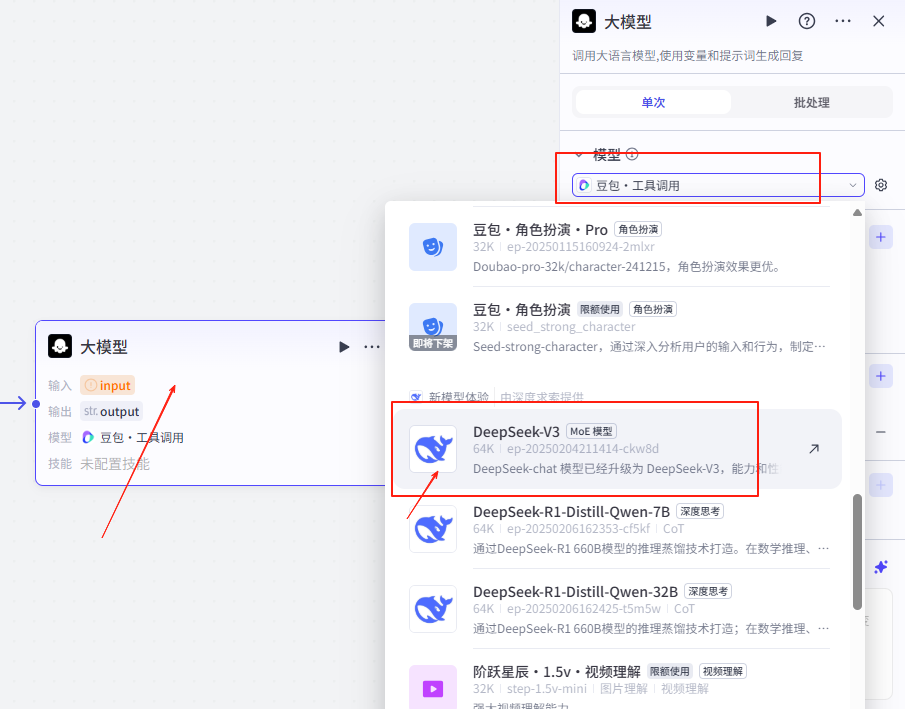
Task: Collapse the 模型 section chevron
Action: click(x=579, y=155)
